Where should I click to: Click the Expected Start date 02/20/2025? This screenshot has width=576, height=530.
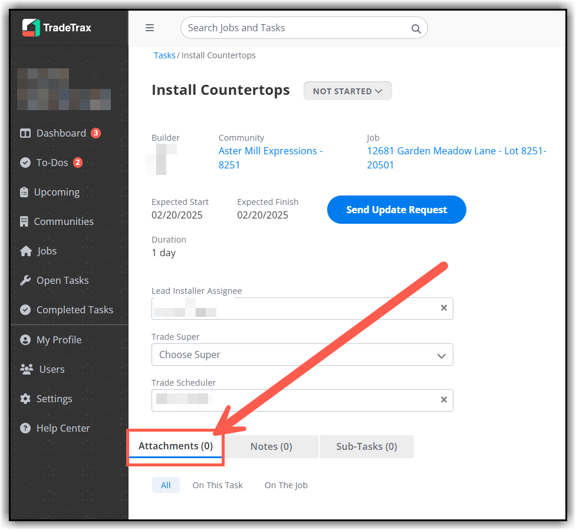(177, 215)
